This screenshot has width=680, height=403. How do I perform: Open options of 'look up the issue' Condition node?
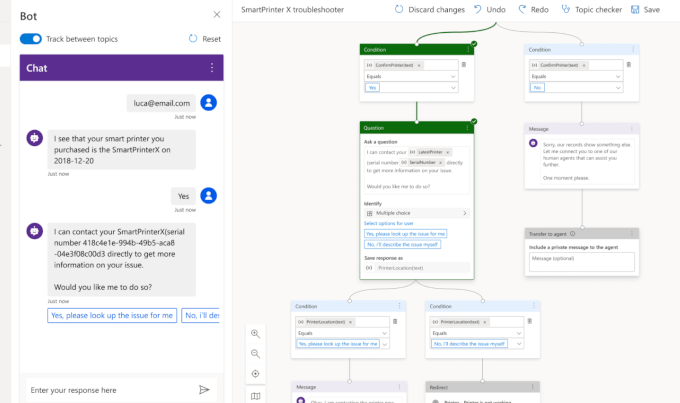[x=399, y=306]
